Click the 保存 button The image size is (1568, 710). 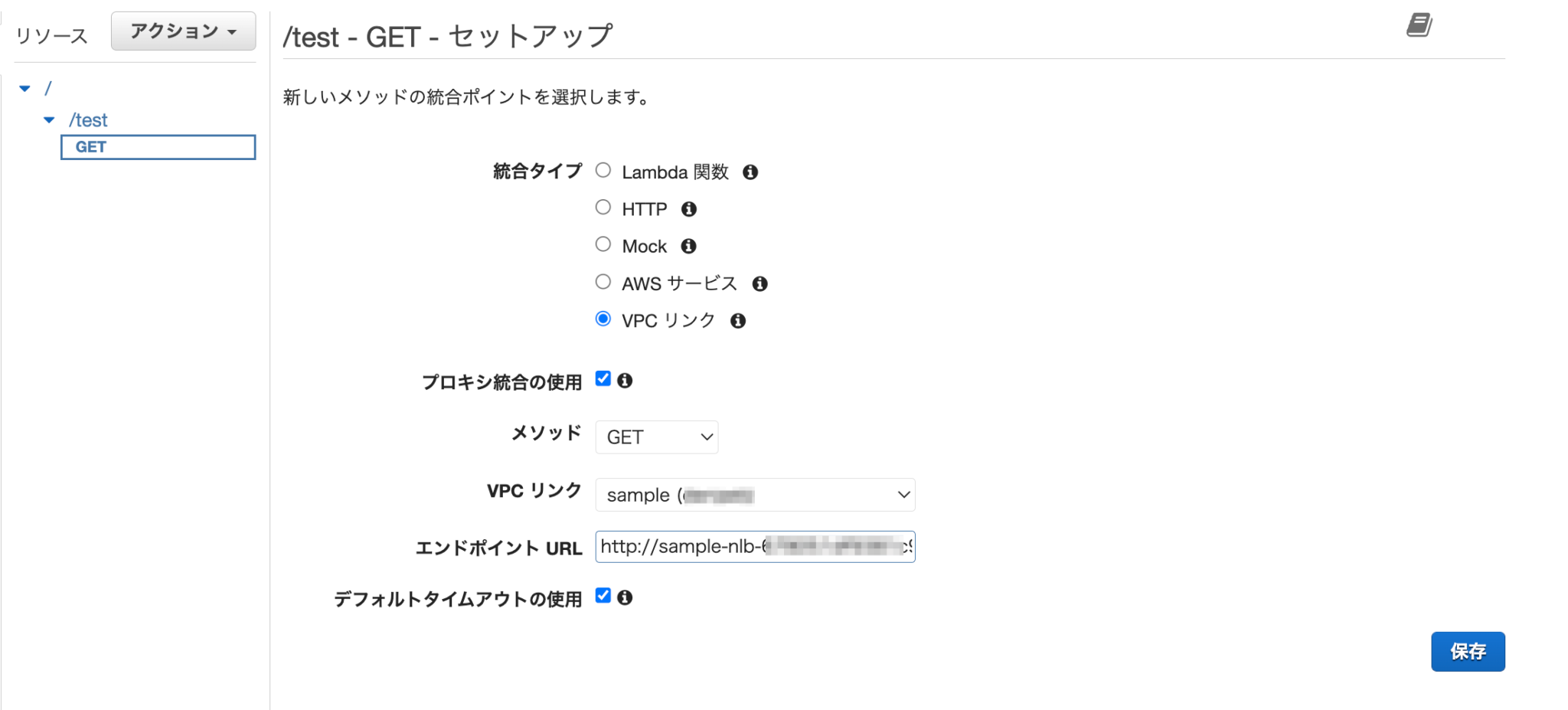(1467, 651)
